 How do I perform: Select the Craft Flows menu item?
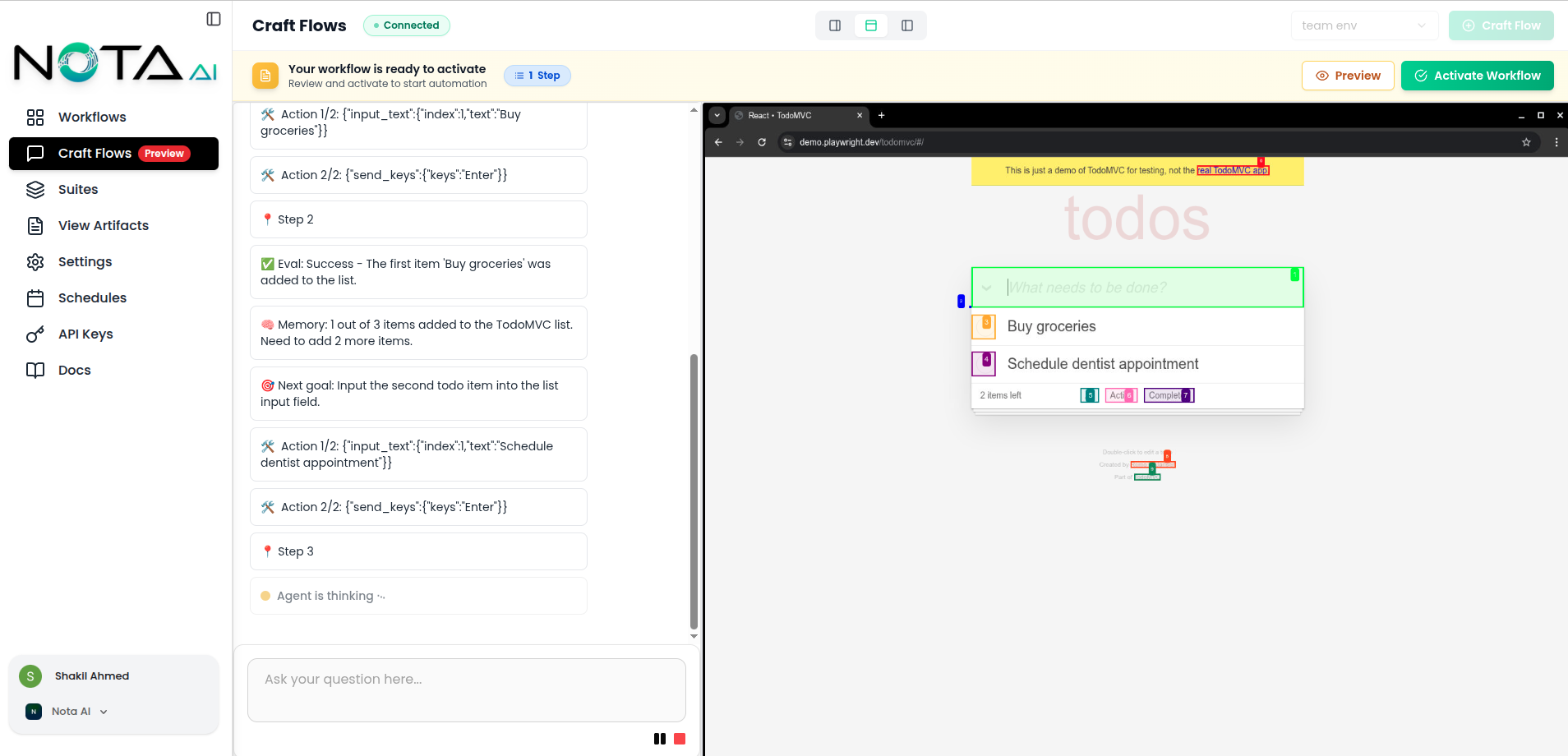(x=95, y=153)
